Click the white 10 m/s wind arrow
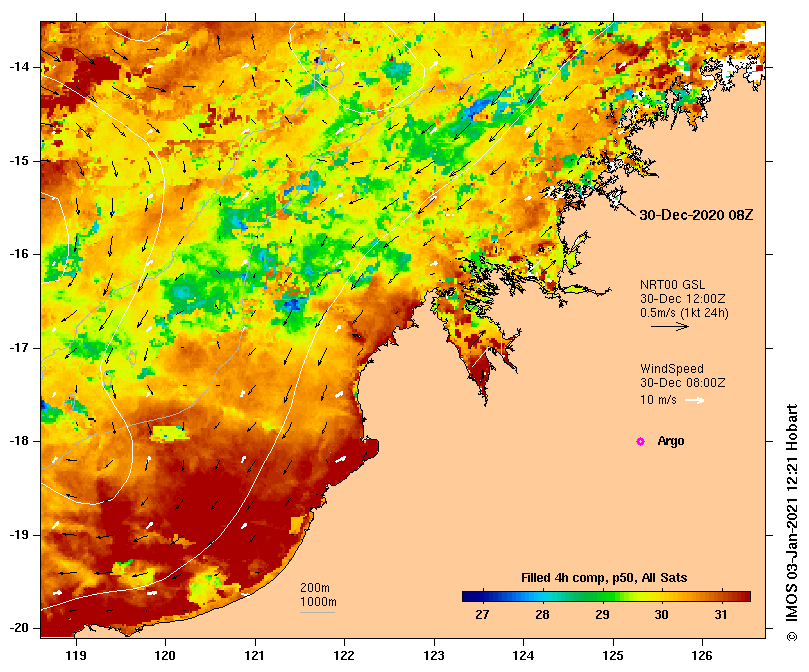The image size is (809, 672). point(694,400)
